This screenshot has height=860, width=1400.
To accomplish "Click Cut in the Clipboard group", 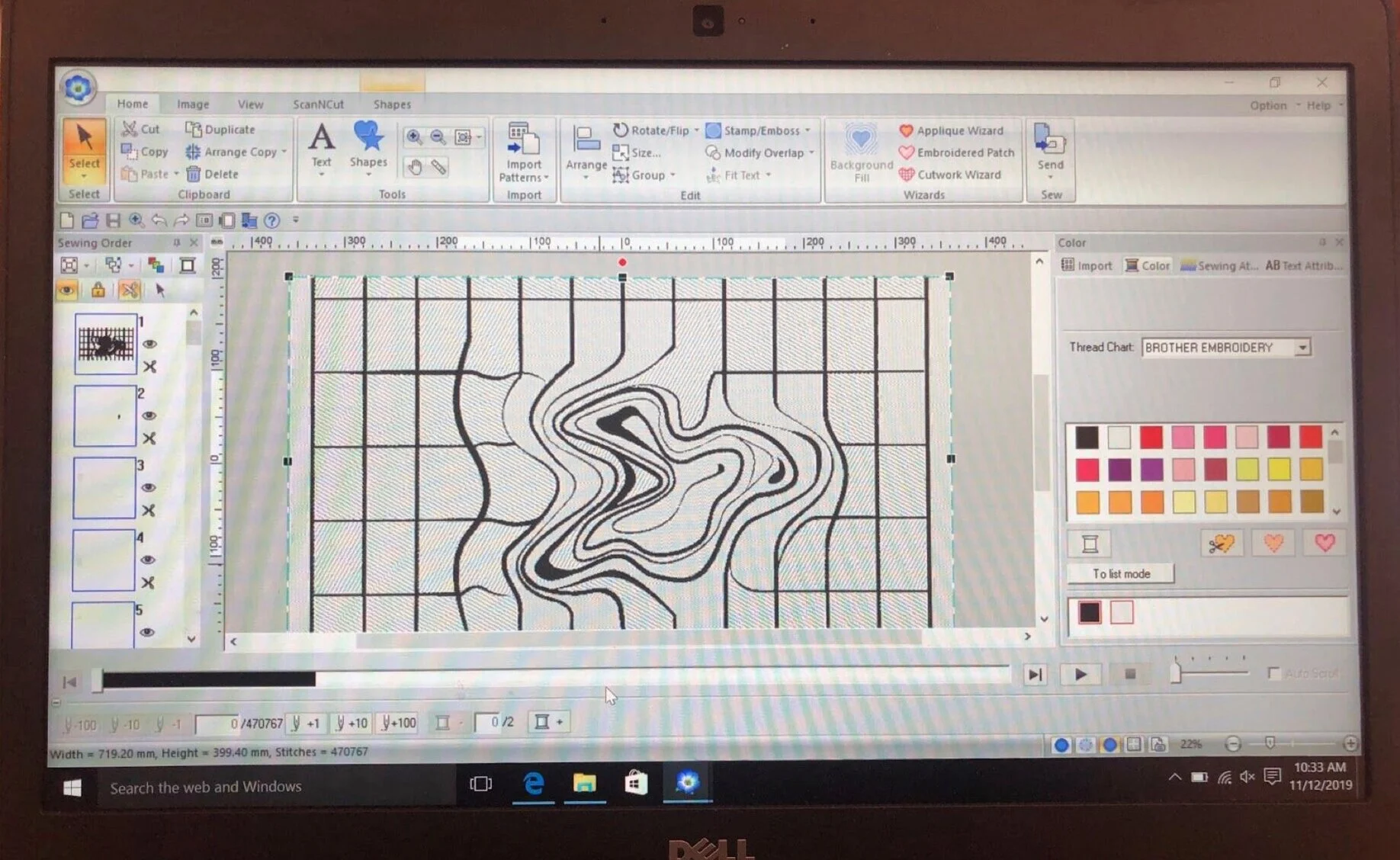I will [x=142, y=129].
